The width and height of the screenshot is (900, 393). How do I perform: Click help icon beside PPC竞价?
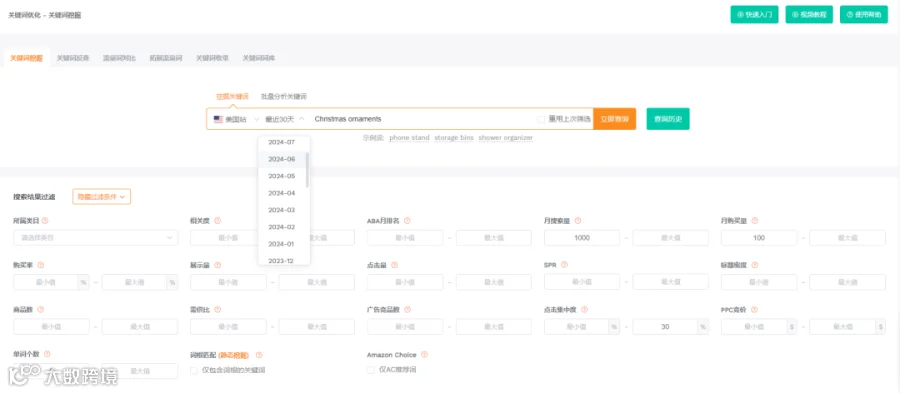click(754, 310)
